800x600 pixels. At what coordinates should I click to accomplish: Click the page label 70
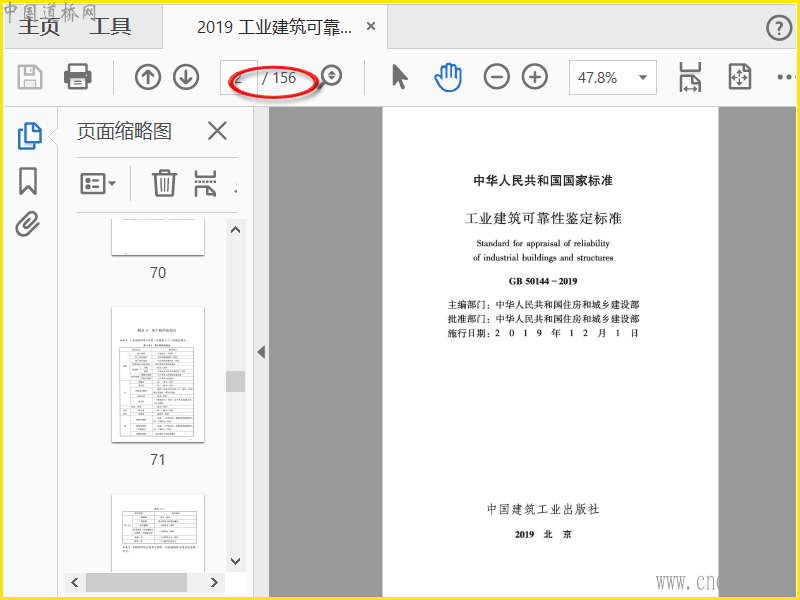158,273
